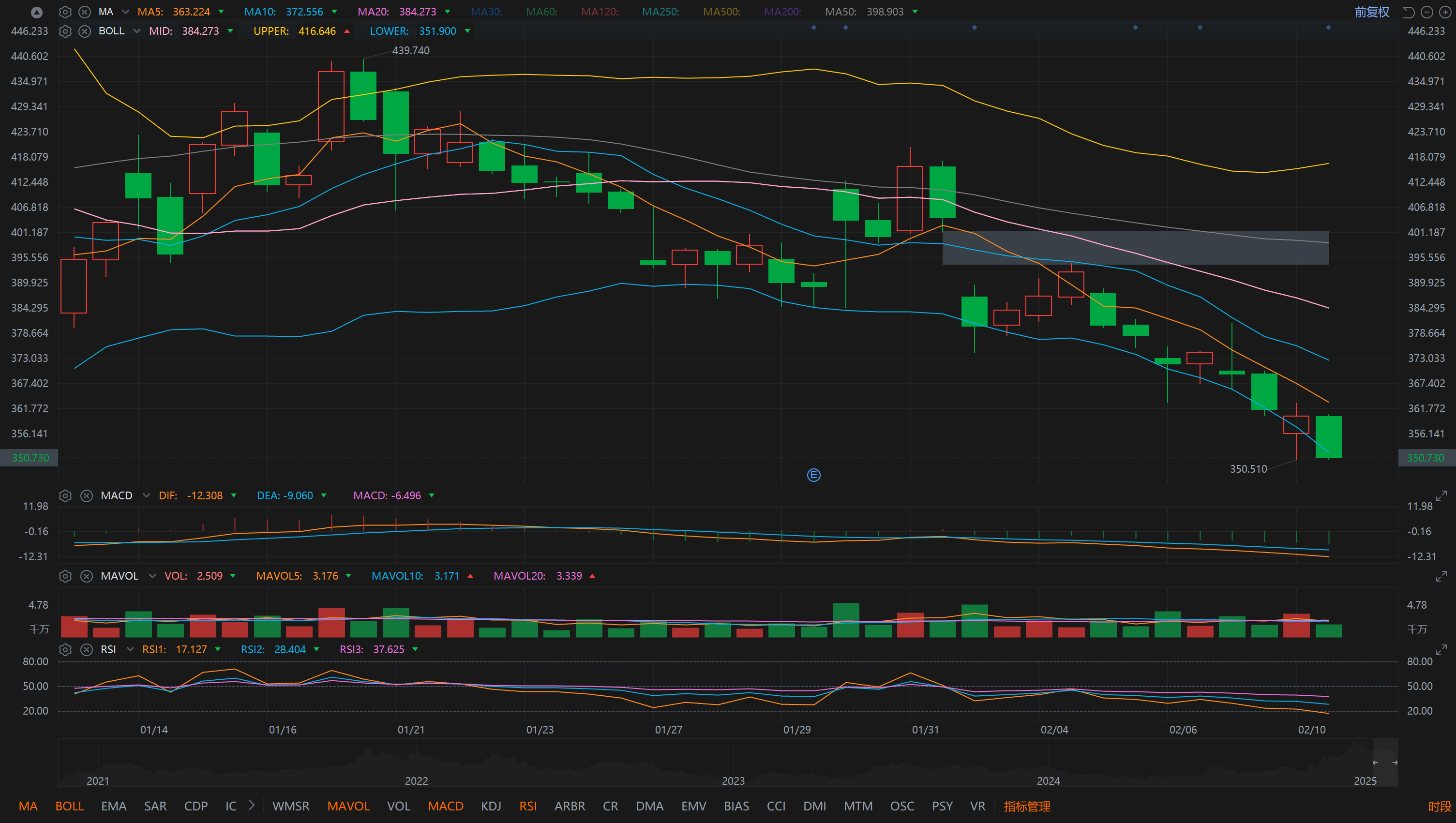Zoom out the chart with minus icon

coord(1427,12)
